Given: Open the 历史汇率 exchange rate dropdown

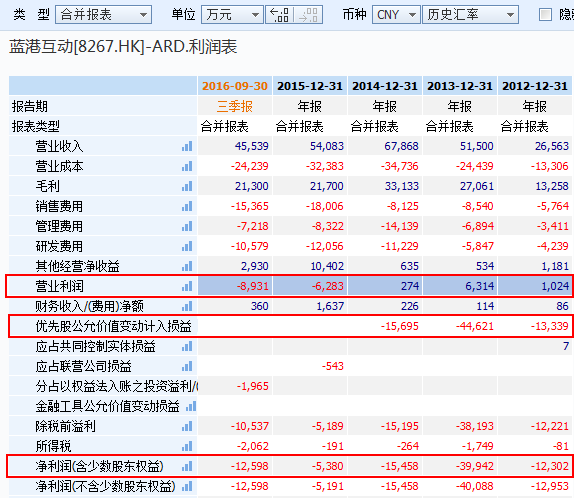Looking at the screenshot, I should coord(470,15).
